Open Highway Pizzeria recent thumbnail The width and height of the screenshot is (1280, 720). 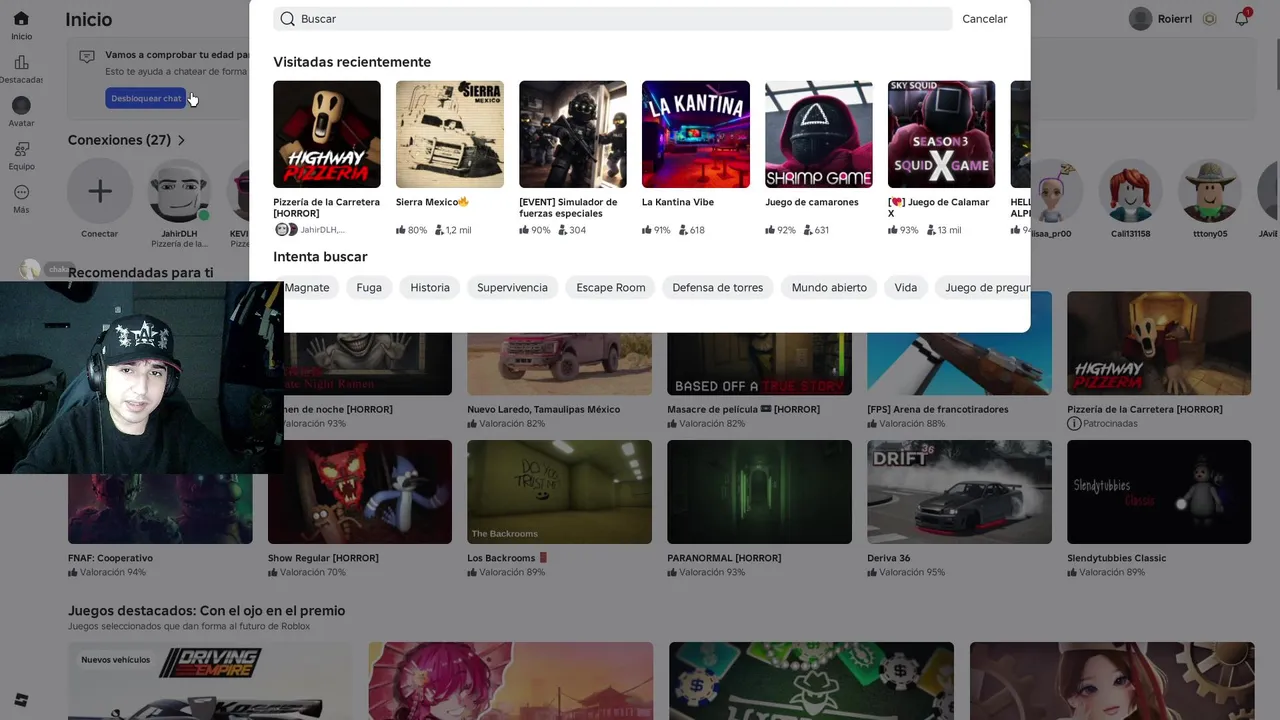(x=327, y=134)
